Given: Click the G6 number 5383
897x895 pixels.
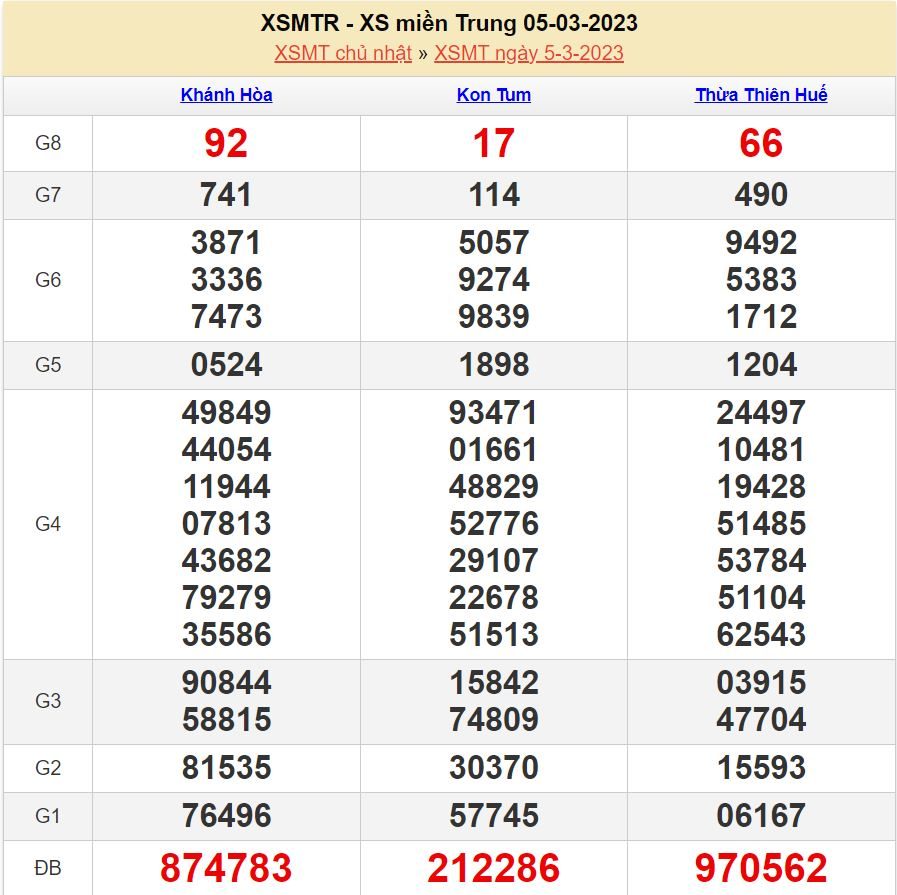Looking at the screenshot, I should pyautogui.click(x=761, y=280).
